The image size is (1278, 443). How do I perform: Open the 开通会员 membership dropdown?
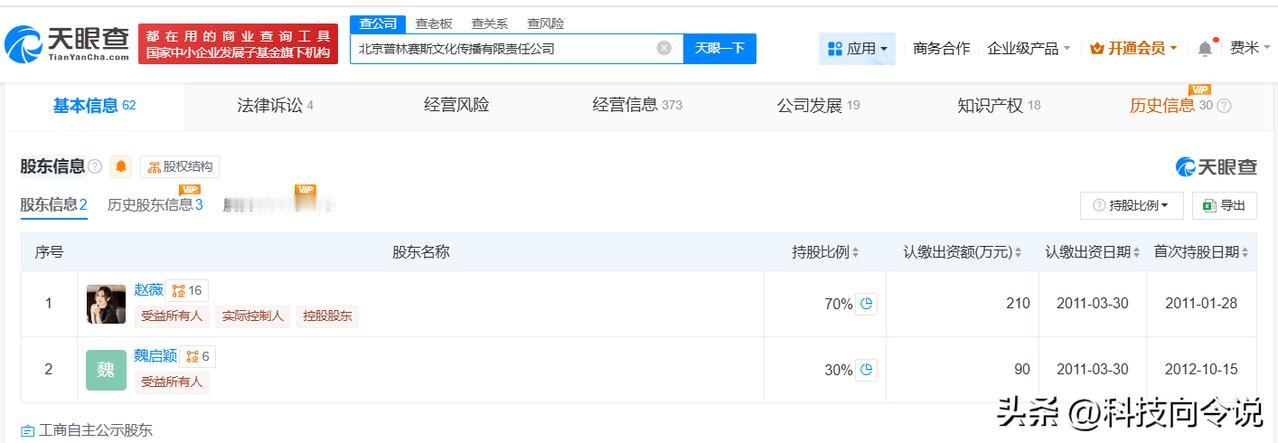pyautogui.click(x=1133, y=48)
